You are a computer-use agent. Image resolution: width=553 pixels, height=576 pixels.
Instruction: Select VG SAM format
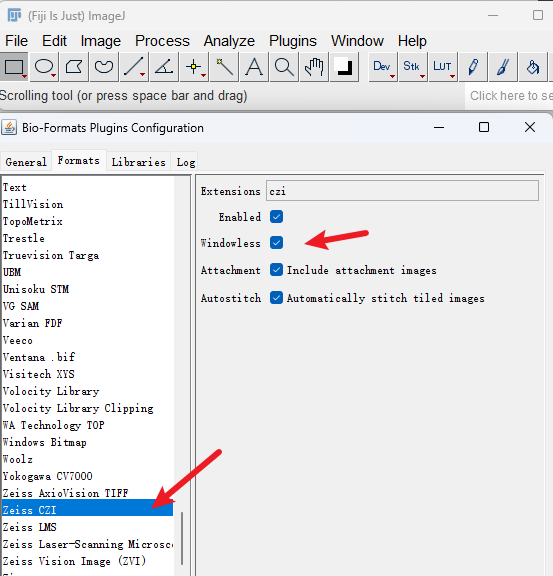coord(87,306)
